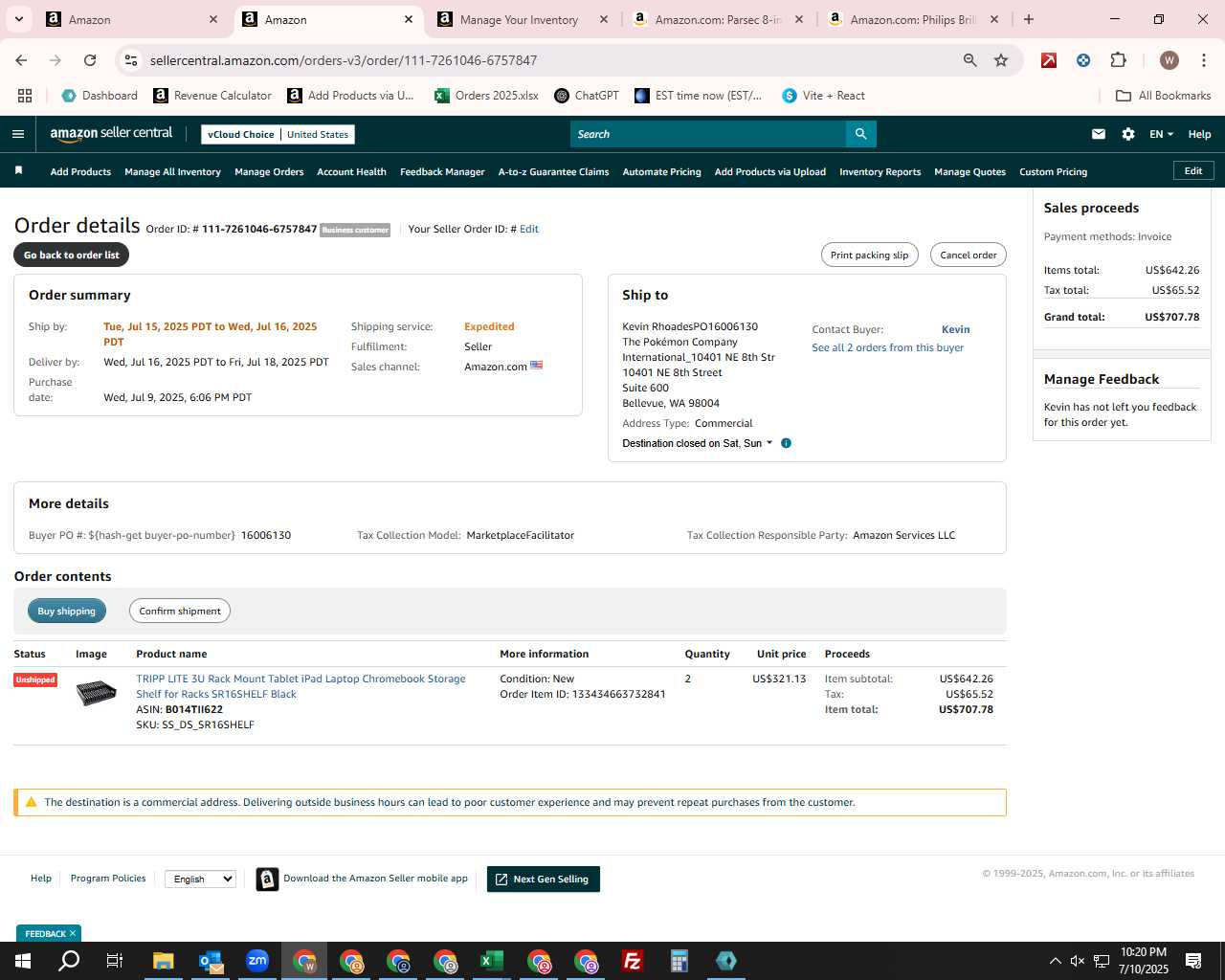Bookmark this page with the star icon
The image size is (1225, 980).
[x=1001, y=60]
